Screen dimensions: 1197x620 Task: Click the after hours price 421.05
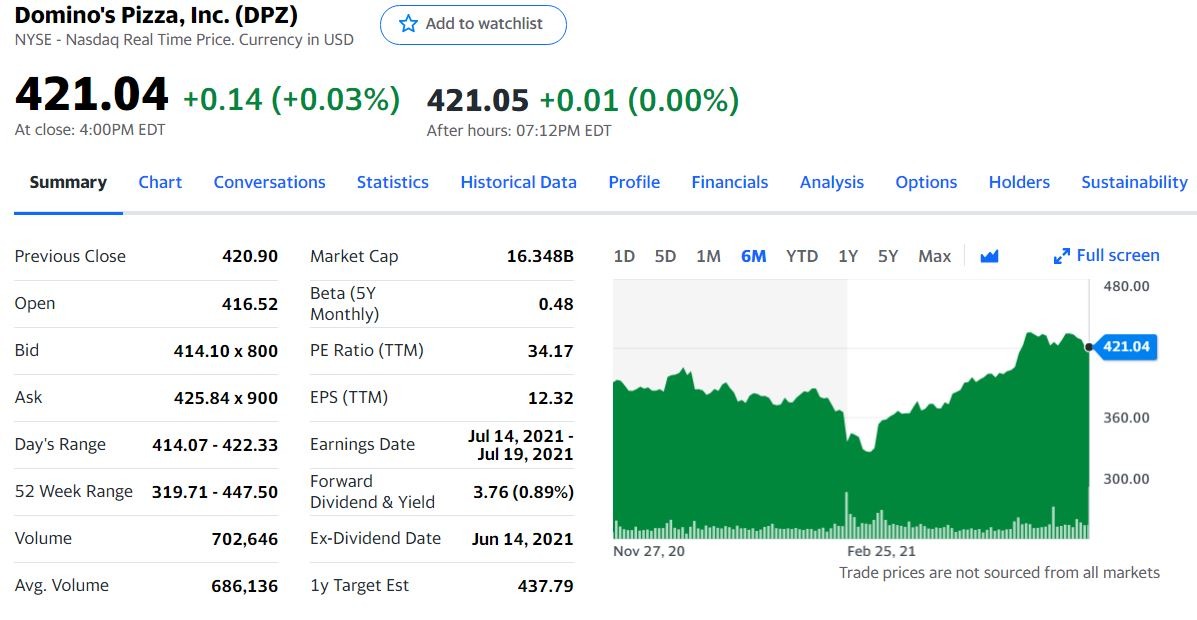pos(478,100)
